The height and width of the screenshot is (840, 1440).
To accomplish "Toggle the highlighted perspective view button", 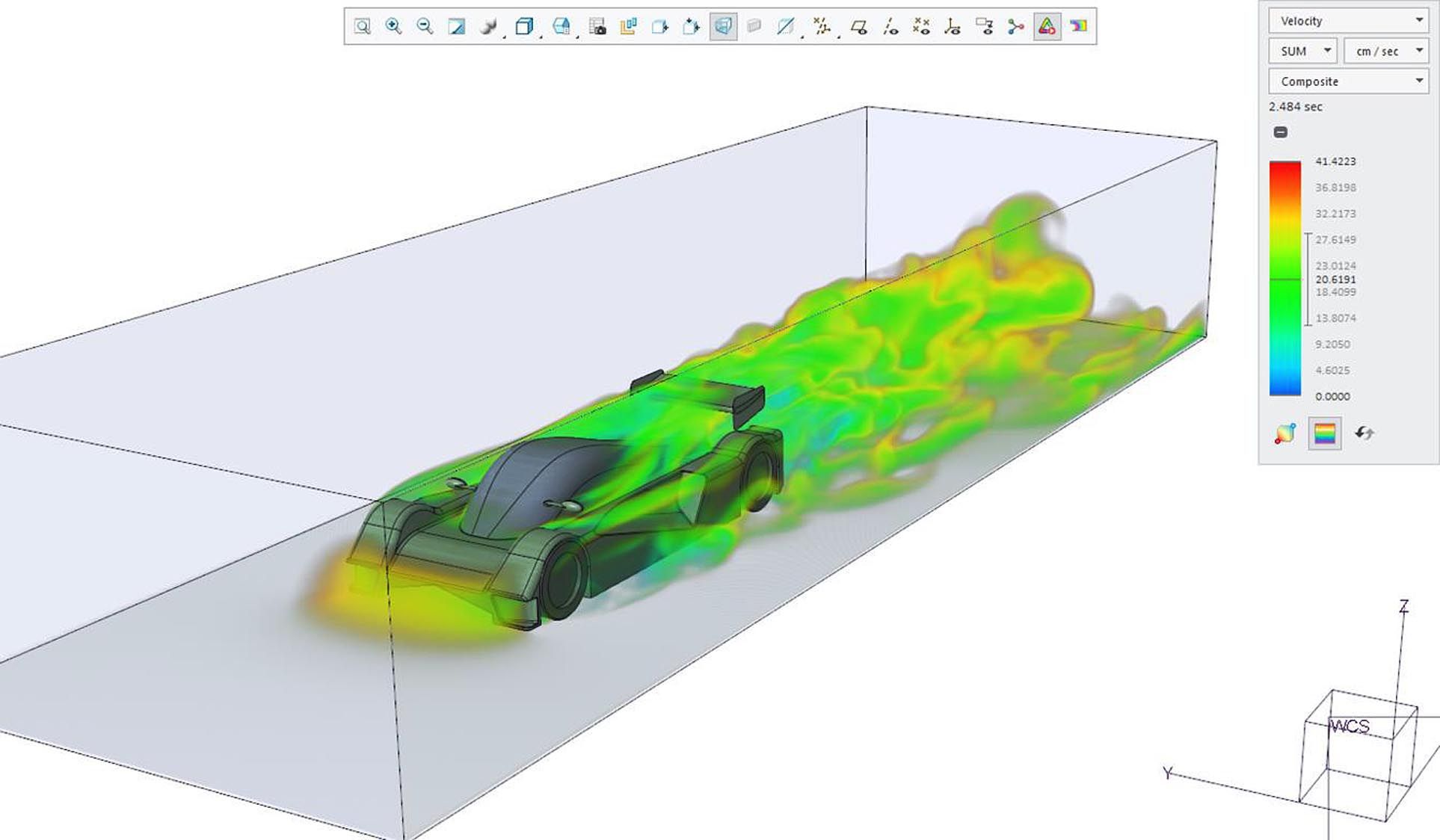I will 723,27.
